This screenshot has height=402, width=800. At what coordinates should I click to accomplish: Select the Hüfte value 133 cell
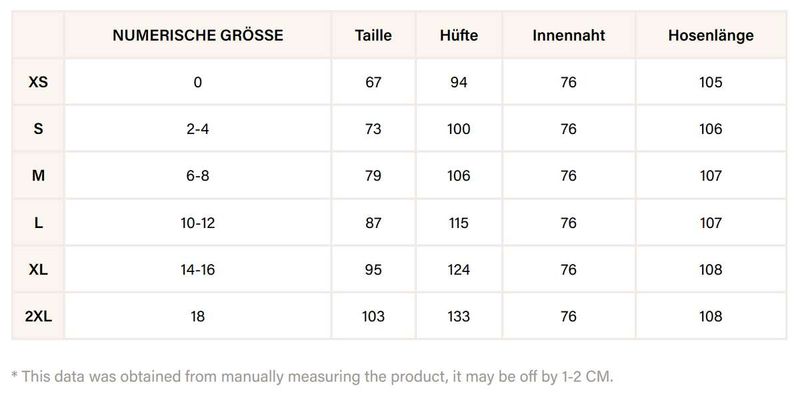[459, 317]
